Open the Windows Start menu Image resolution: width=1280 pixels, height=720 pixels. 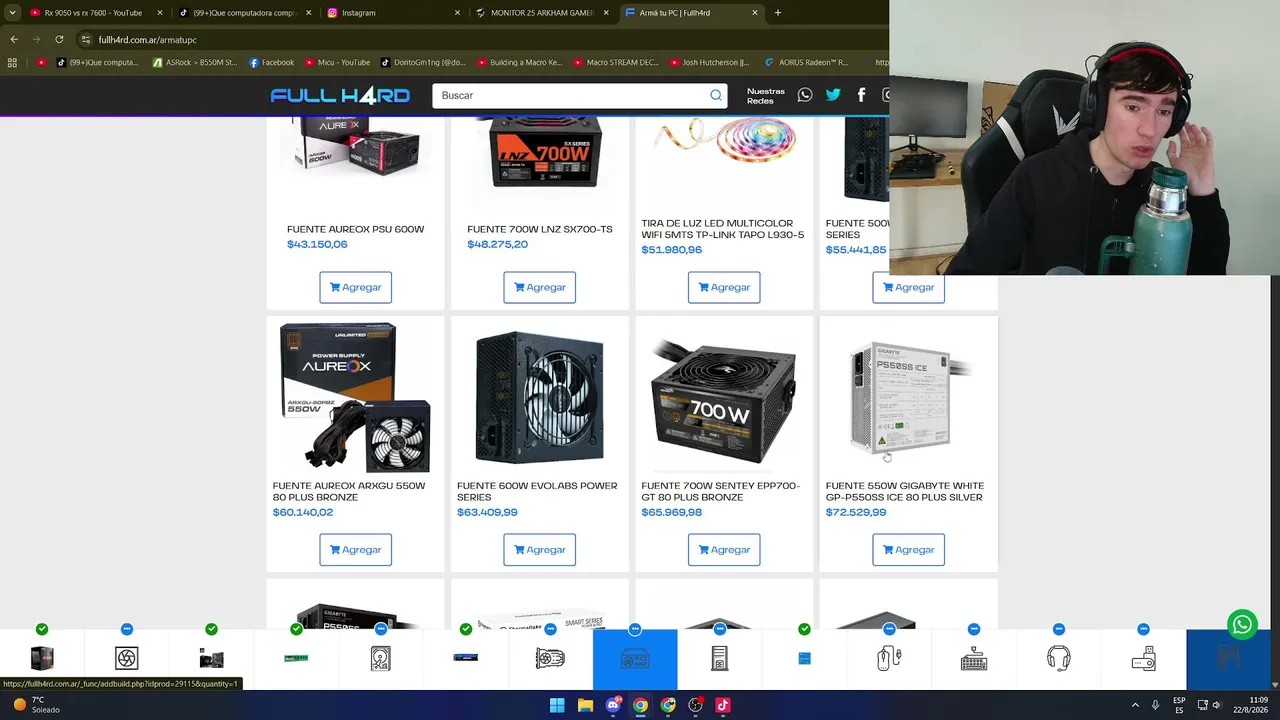557,705
